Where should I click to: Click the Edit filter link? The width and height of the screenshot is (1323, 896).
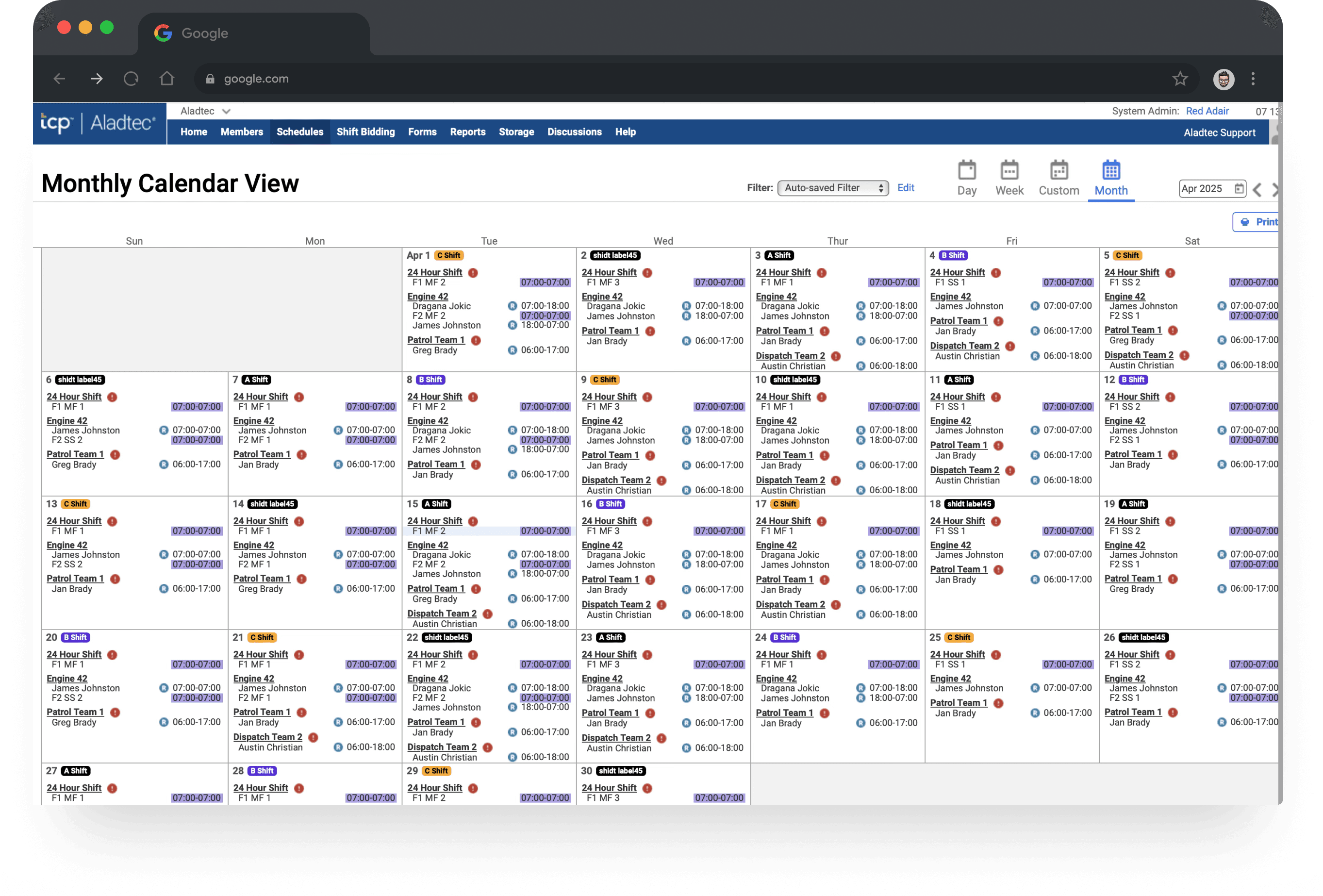point(905,188)
